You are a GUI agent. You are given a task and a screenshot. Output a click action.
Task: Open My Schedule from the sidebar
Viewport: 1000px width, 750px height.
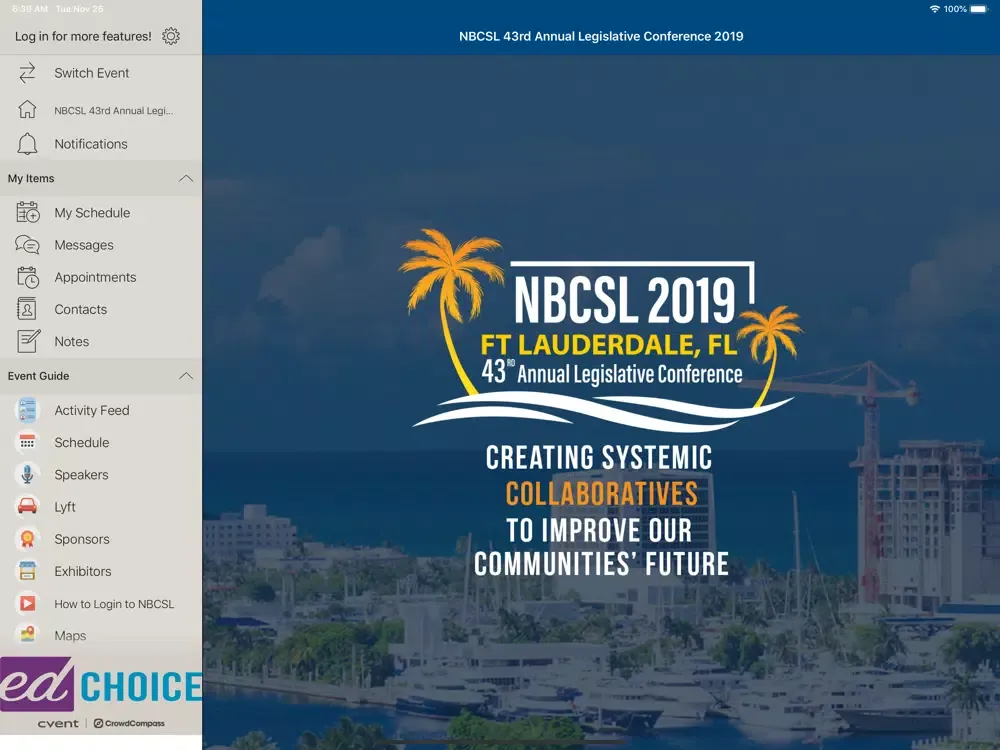(101, 212)
